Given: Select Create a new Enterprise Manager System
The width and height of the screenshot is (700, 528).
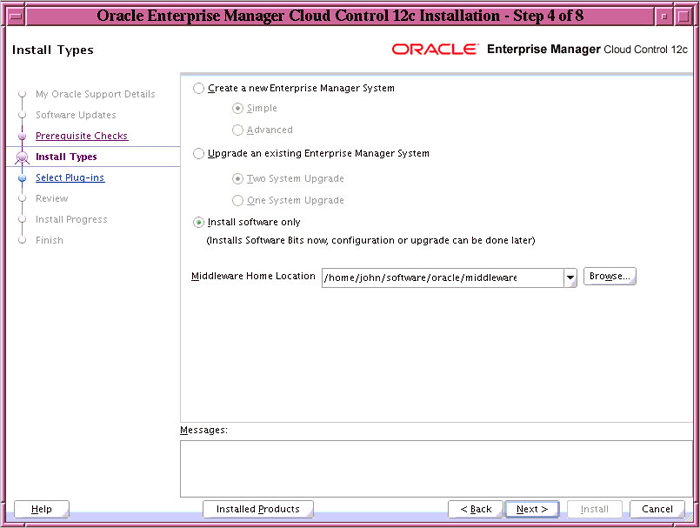Looking at the screenshot, I should [x=199, y=88].
